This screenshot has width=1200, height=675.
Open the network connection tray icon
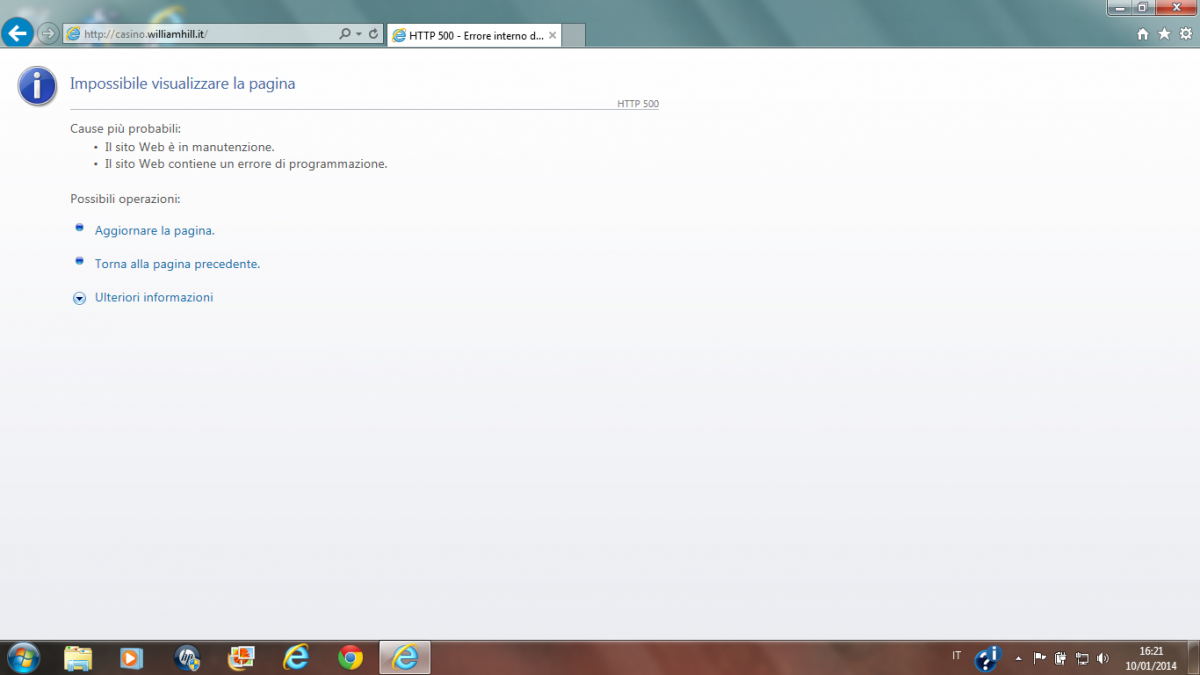(x=1081, y=658)
